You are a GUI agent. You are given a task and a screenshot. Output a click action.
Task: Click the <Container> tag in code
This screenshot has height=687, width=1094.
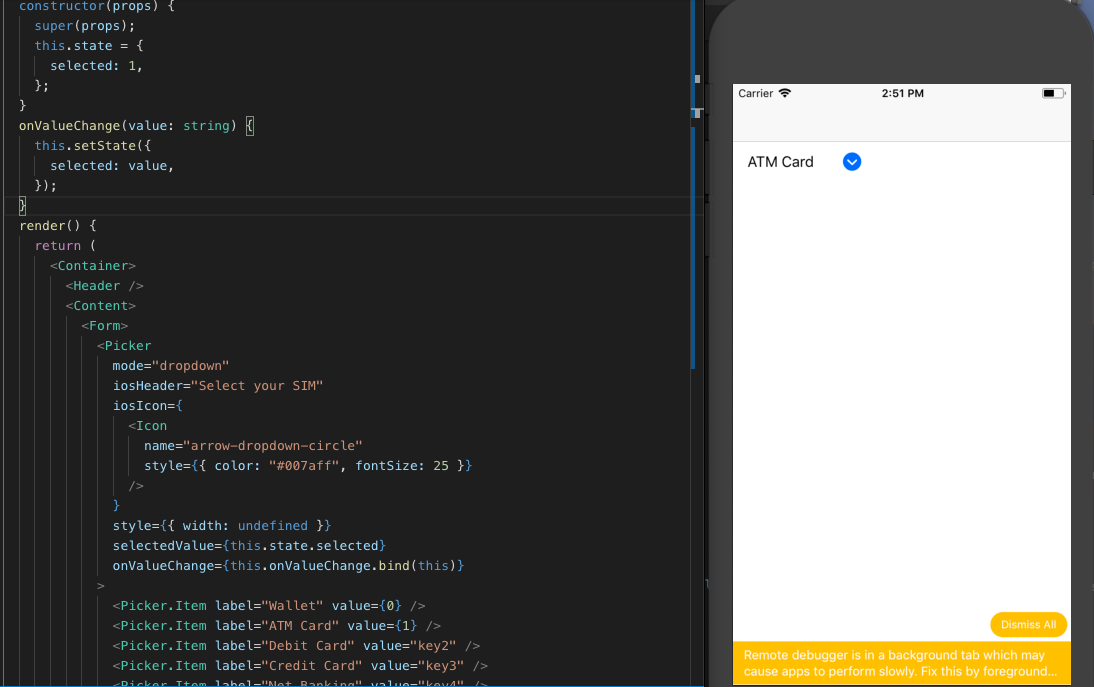(93, 266)
